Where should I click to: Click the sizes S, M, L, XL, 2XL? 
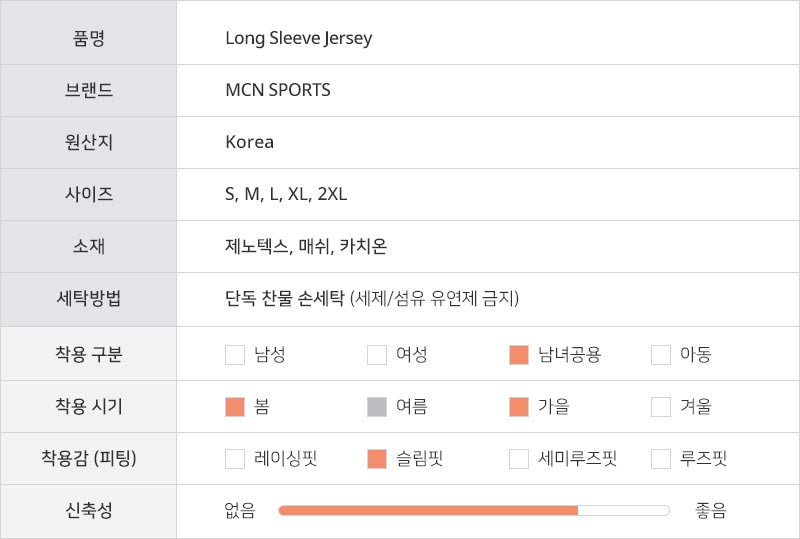(286, 195)
